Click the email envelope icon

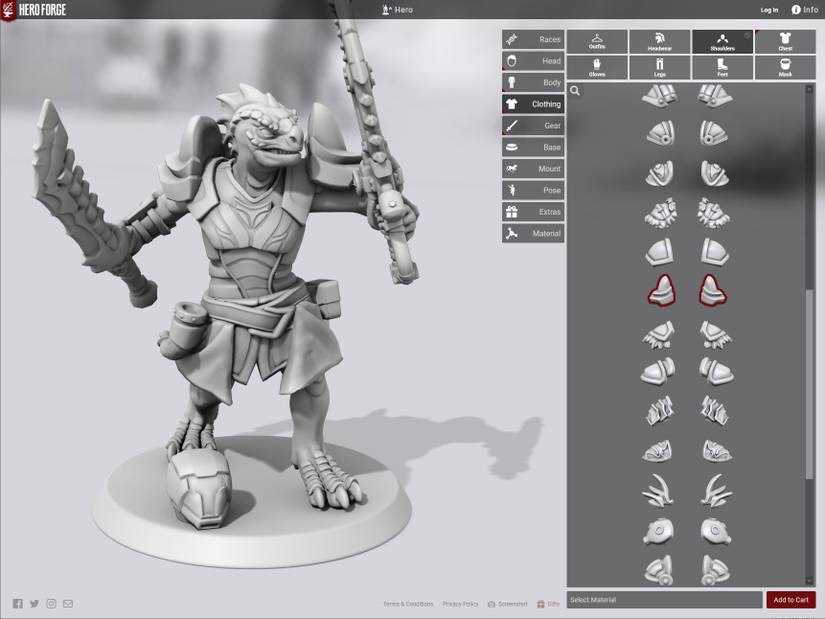click(x=68, y=604)
